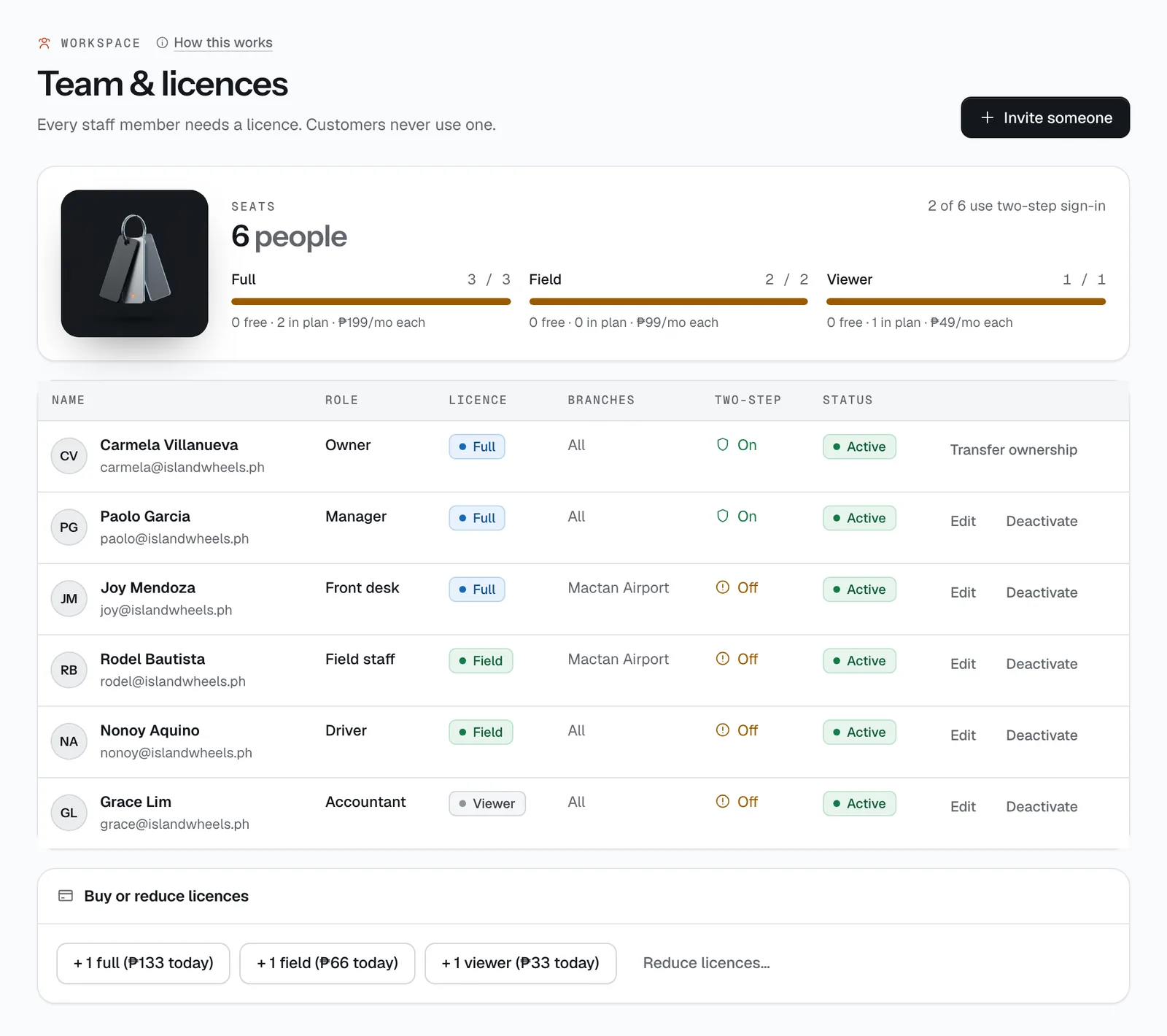Screen dimensions: 1167x1036
Task: Click Mactan Airport in Rodel Bautista's row
Action: (x=619, y=660)
